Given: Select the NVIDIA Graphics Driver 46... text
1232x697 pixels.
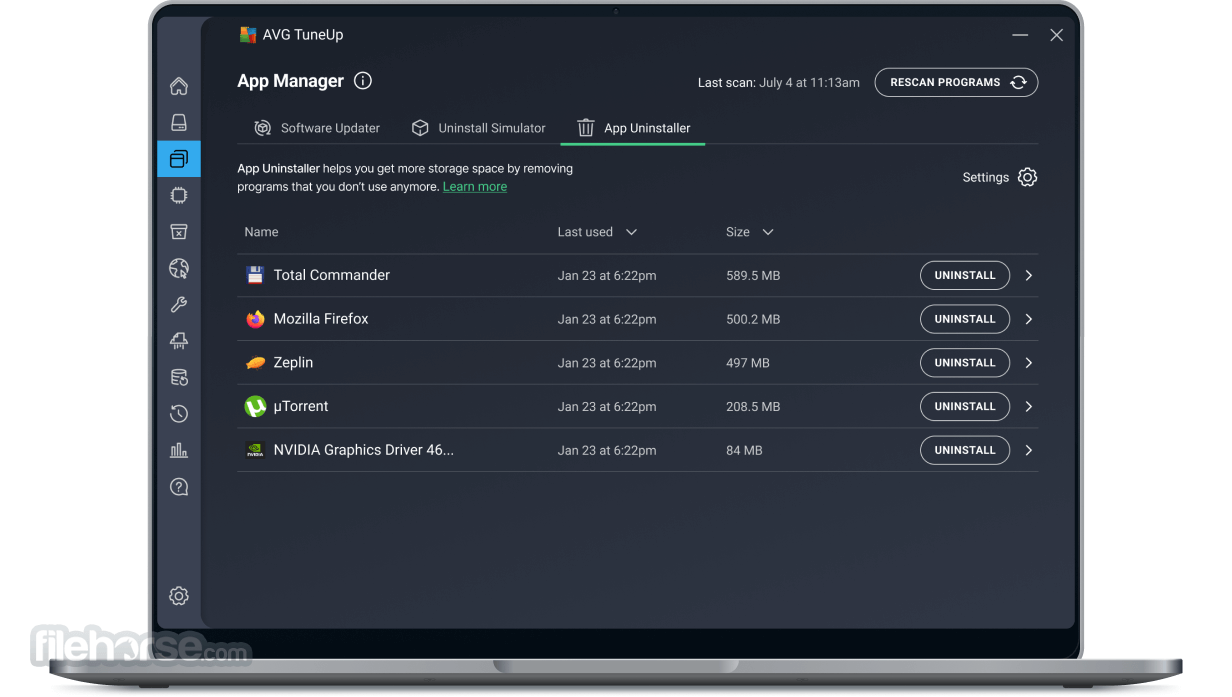Looking at the screenshot, I should (x=364, y=450).
